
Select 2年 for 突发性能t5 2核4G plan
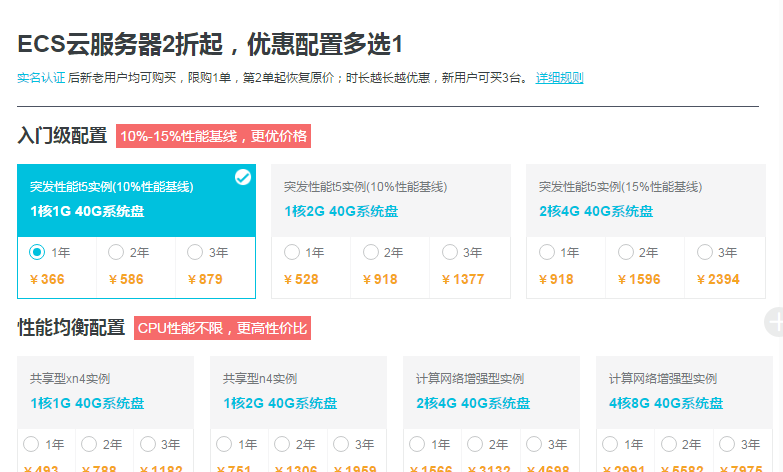(626, 252)
